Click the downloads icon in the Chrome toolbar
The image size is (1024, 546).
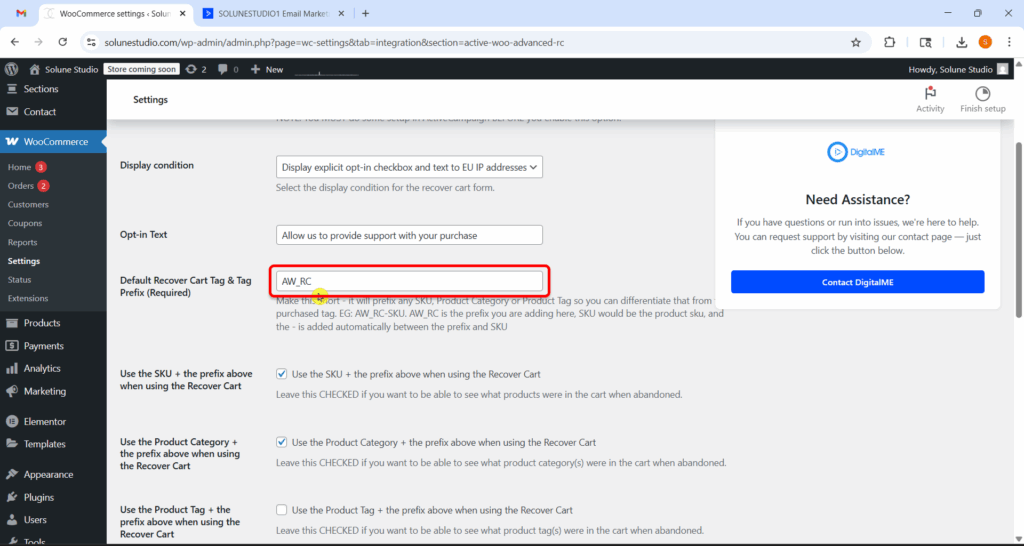(x=961, y=42)
